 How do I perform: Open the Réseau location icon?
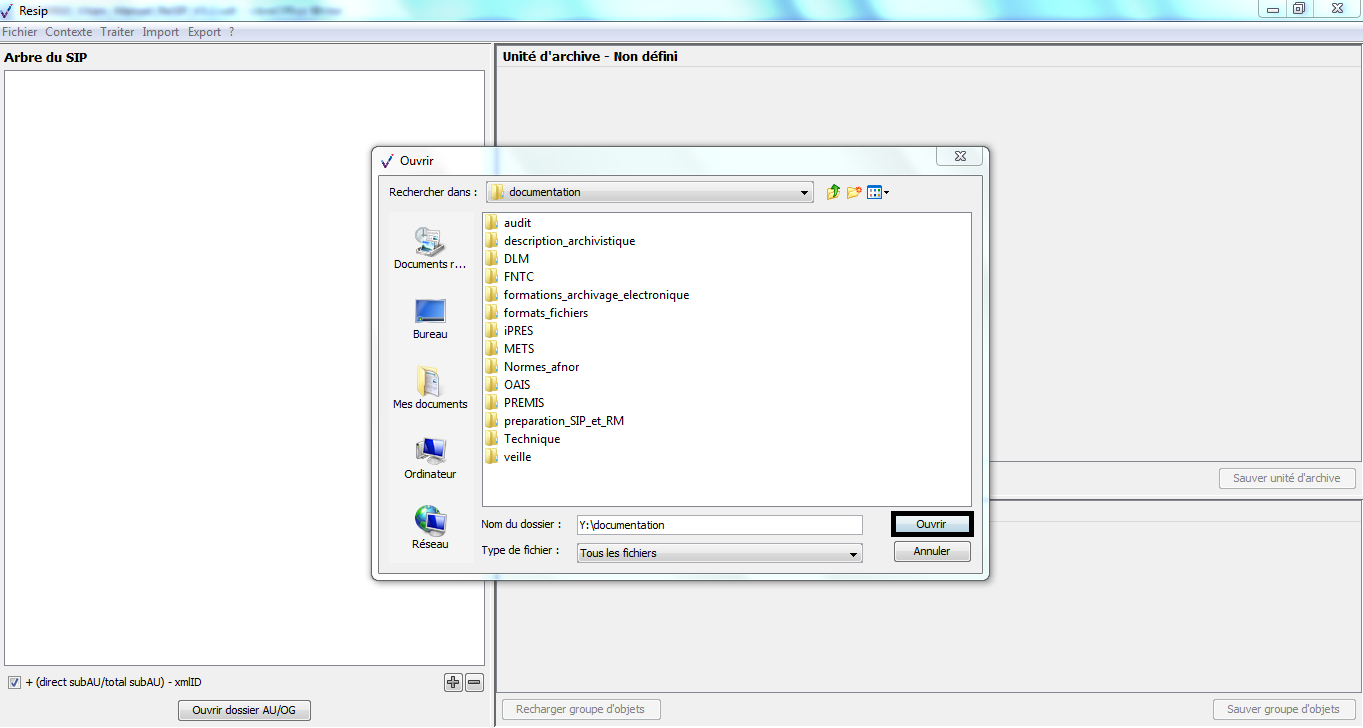[430, 522]
